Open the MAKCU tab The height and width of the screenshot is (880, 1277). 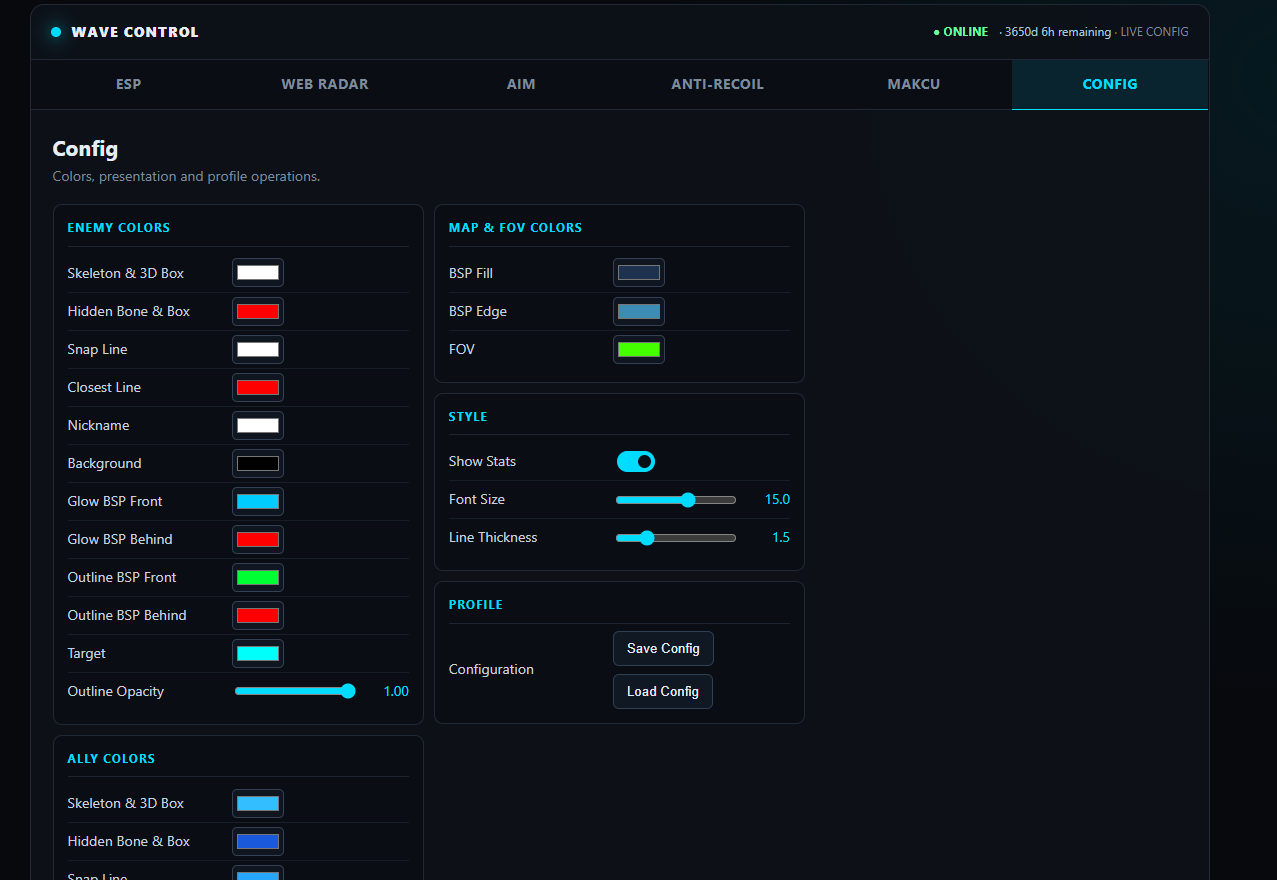[914, 84]
